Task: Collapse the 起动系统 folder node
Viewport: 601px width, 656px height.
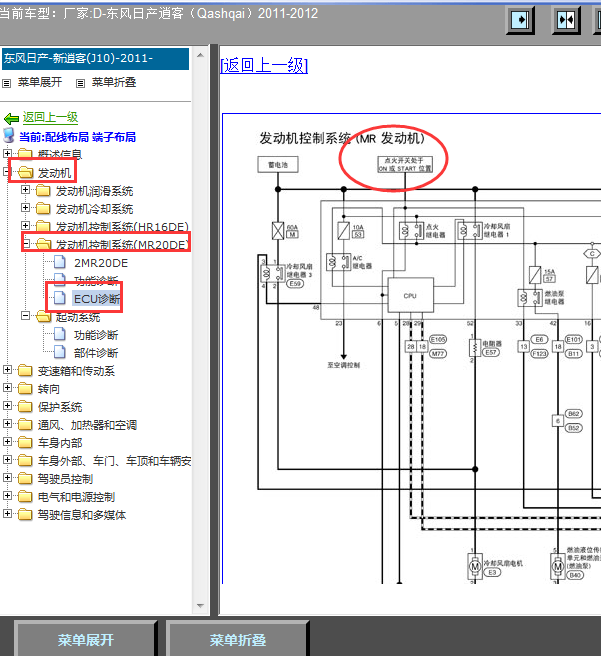Action: (25, 316)
